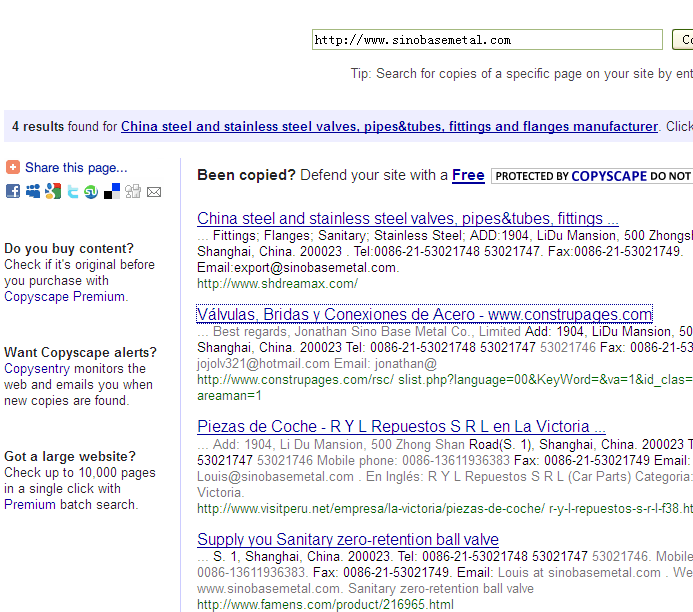Image resolution: width=693 pixels, height=612 pixels.
Task: Open 'China steel and stainless steel valves' results header link
Action: 389,127
